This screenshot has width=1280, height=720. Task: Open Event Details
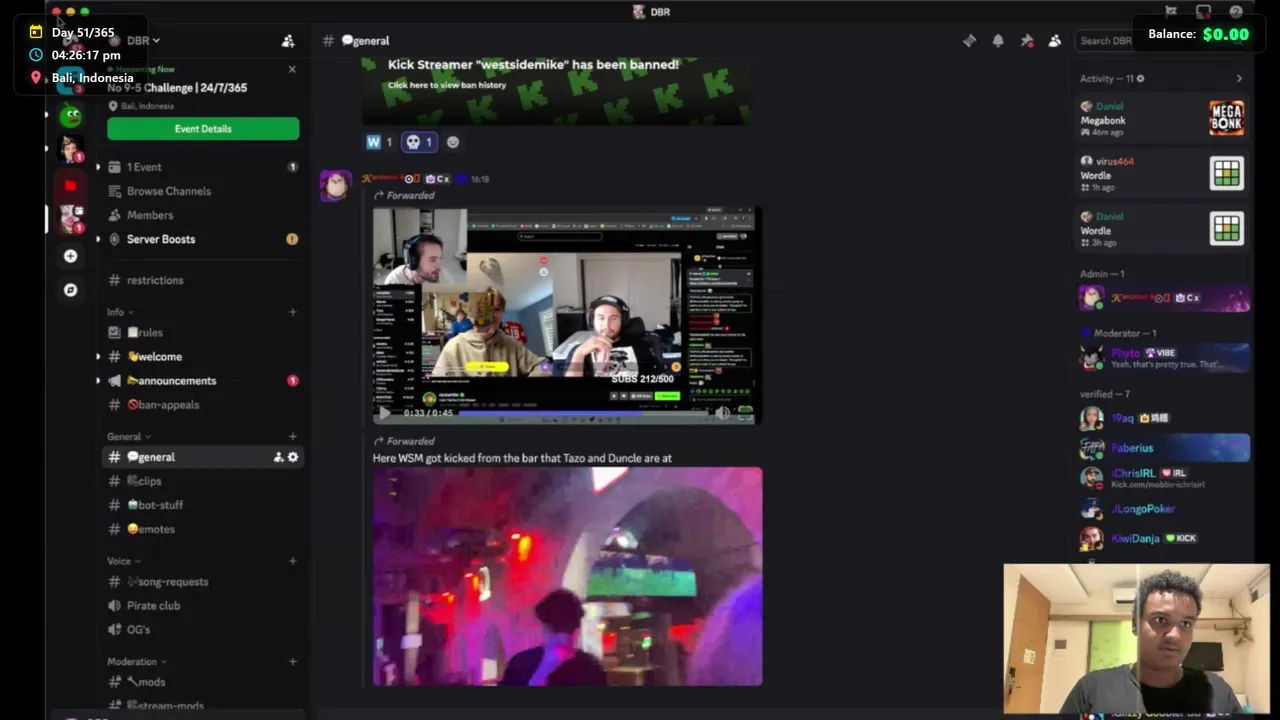203,129
